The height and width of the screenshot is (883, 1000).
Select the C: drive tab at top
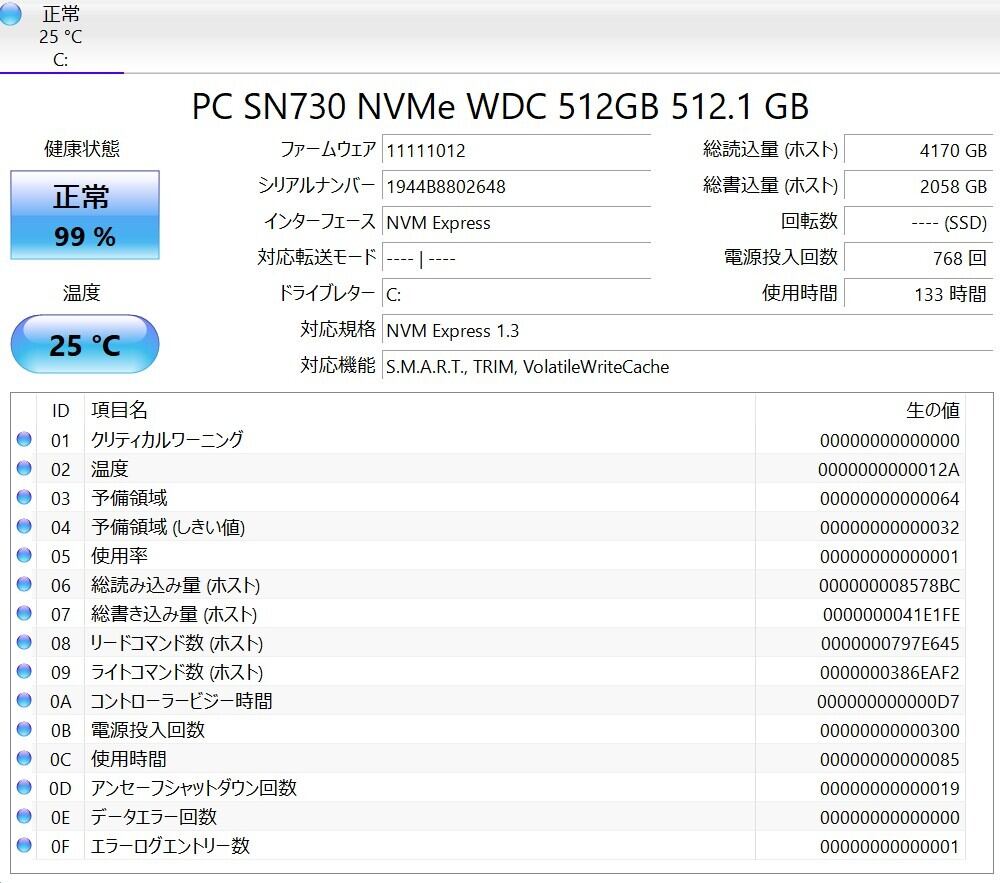point(61,37)
